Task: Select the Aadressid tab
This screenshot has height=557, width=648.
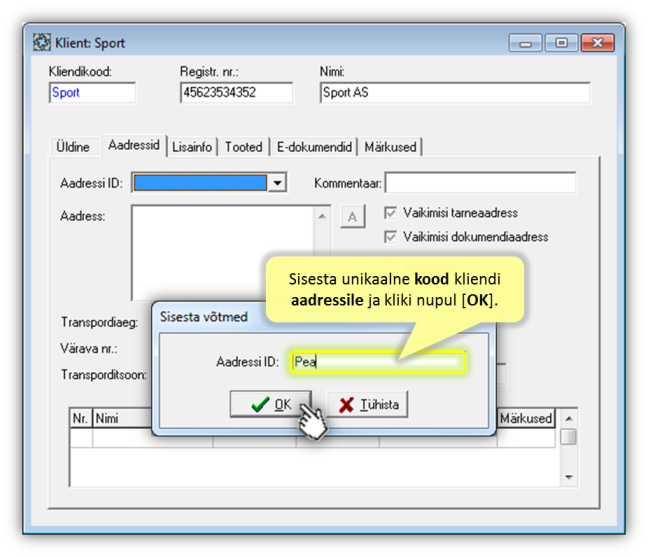Action: [x=133, y=146]
